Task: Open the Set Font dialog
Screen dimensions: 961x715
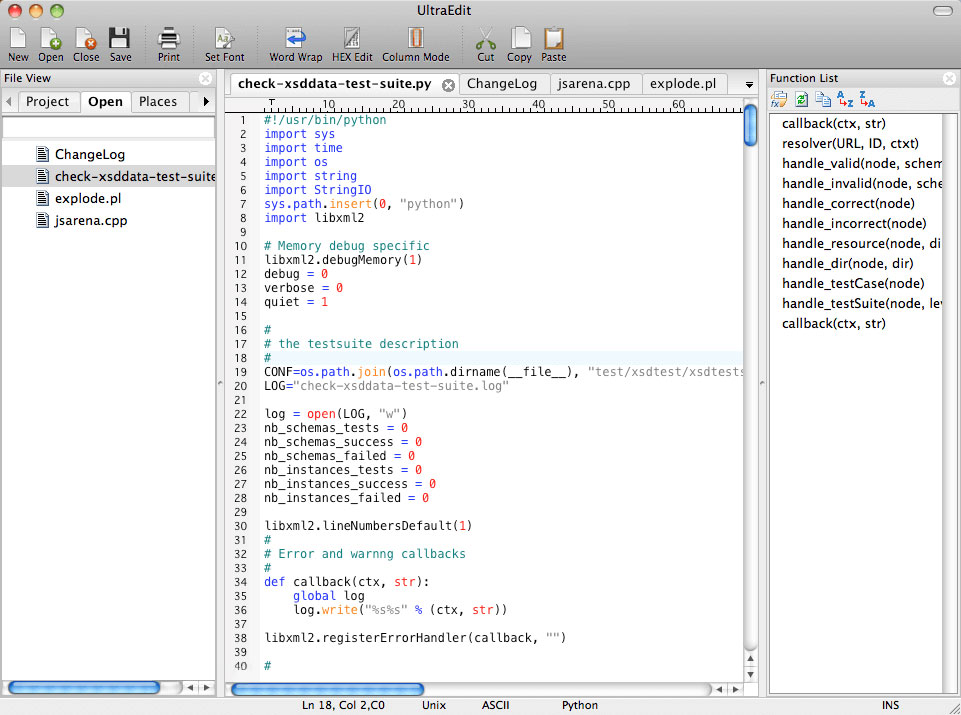Action: (x=224, y=44)
